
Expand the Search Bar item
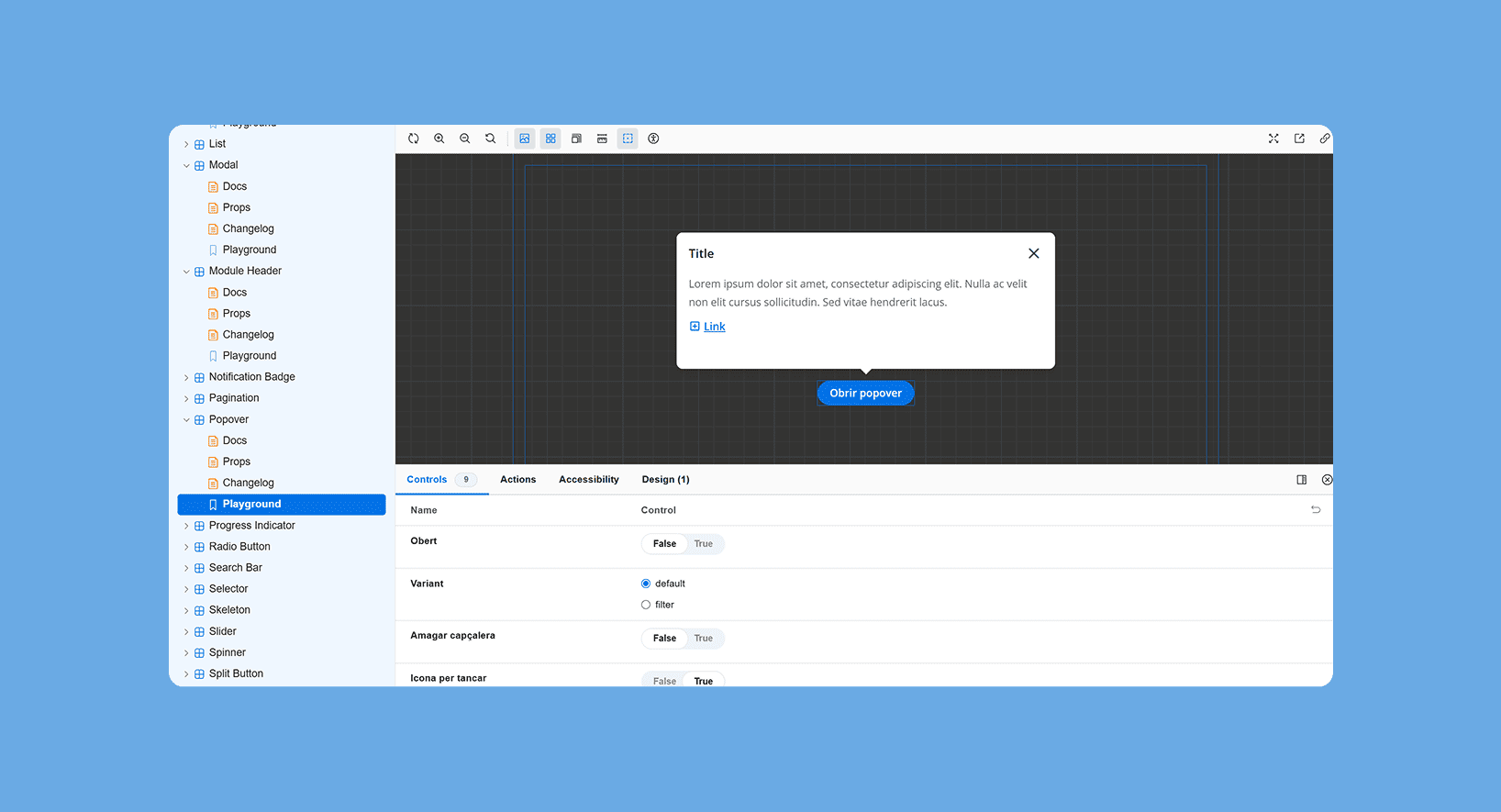[186, 569]
